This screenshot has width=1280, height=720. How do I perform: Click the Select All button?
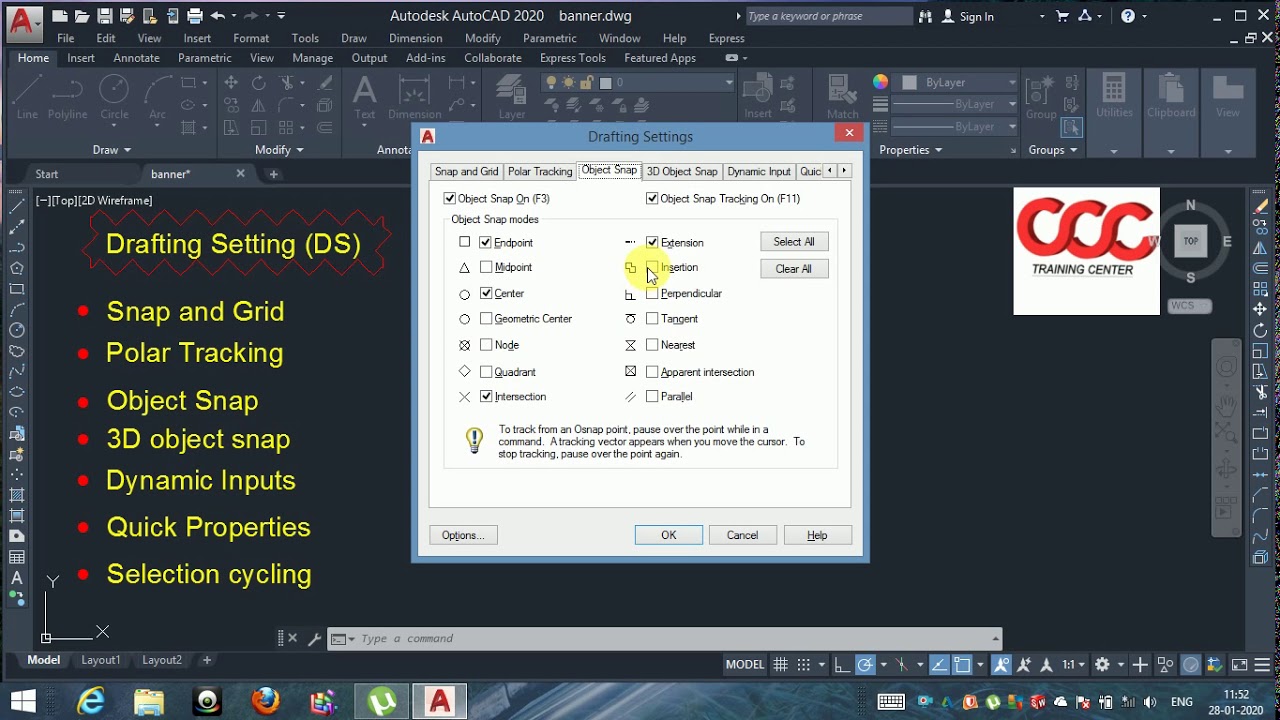click(794, 242)
